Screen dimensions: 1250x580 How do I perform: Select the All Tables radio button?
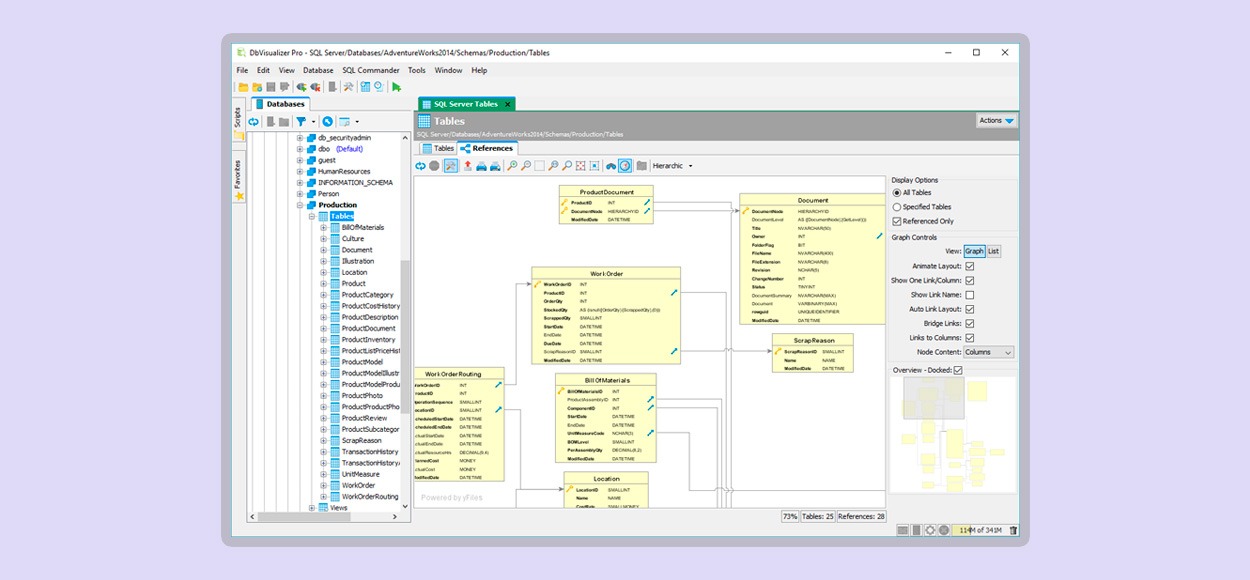pos(896,193)
